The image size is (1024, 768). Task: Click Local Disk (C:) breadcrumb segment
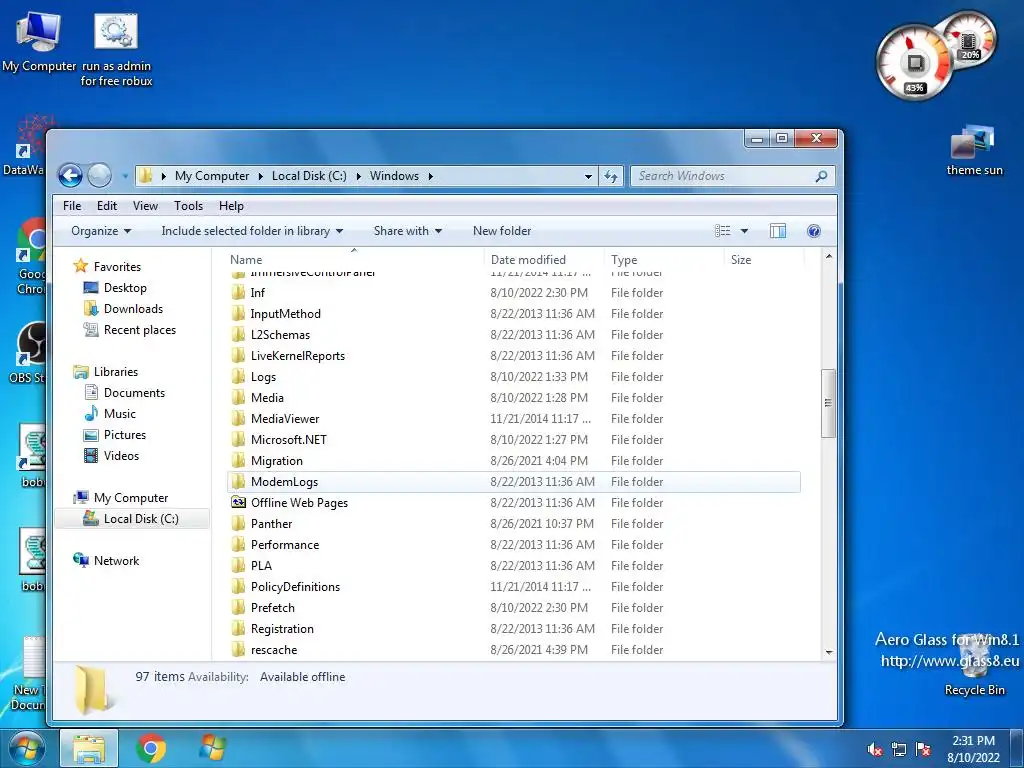tap(309, 176)
